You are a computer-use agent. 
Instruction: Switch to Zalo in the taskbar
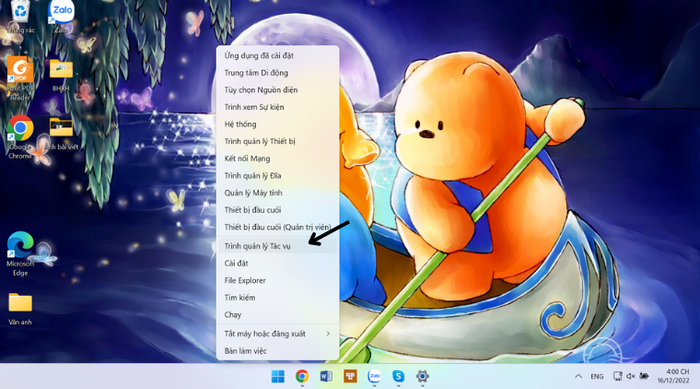[374, 376]
